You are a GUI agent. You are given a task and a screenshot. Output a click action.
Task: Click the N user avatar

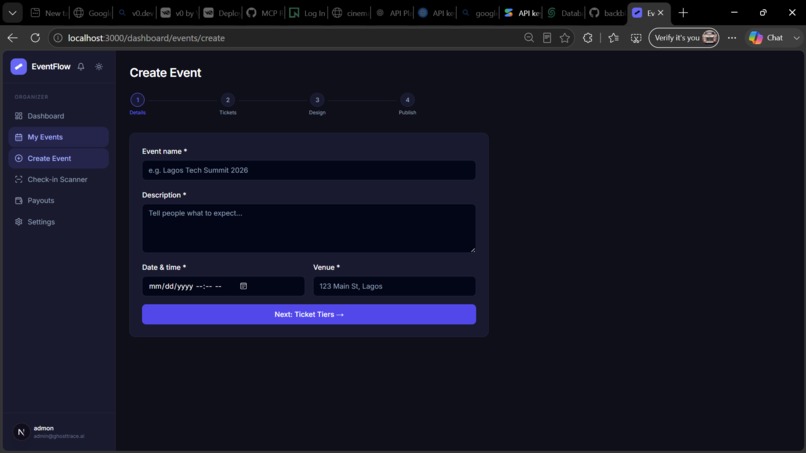click(21, 432)
